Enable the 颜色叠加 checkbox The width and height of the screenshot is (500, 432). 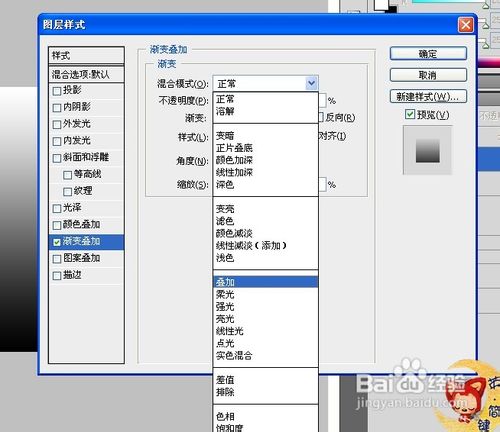pos(57,225)
